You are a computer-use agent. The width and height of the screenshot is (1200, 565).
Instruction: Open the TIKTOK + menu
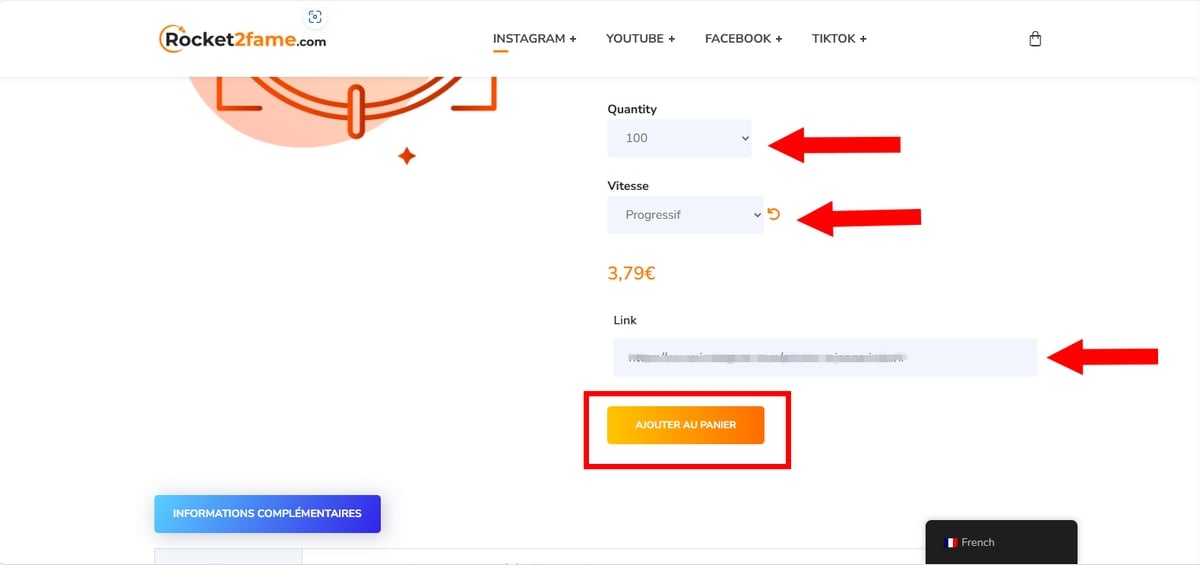coord(839,39)
